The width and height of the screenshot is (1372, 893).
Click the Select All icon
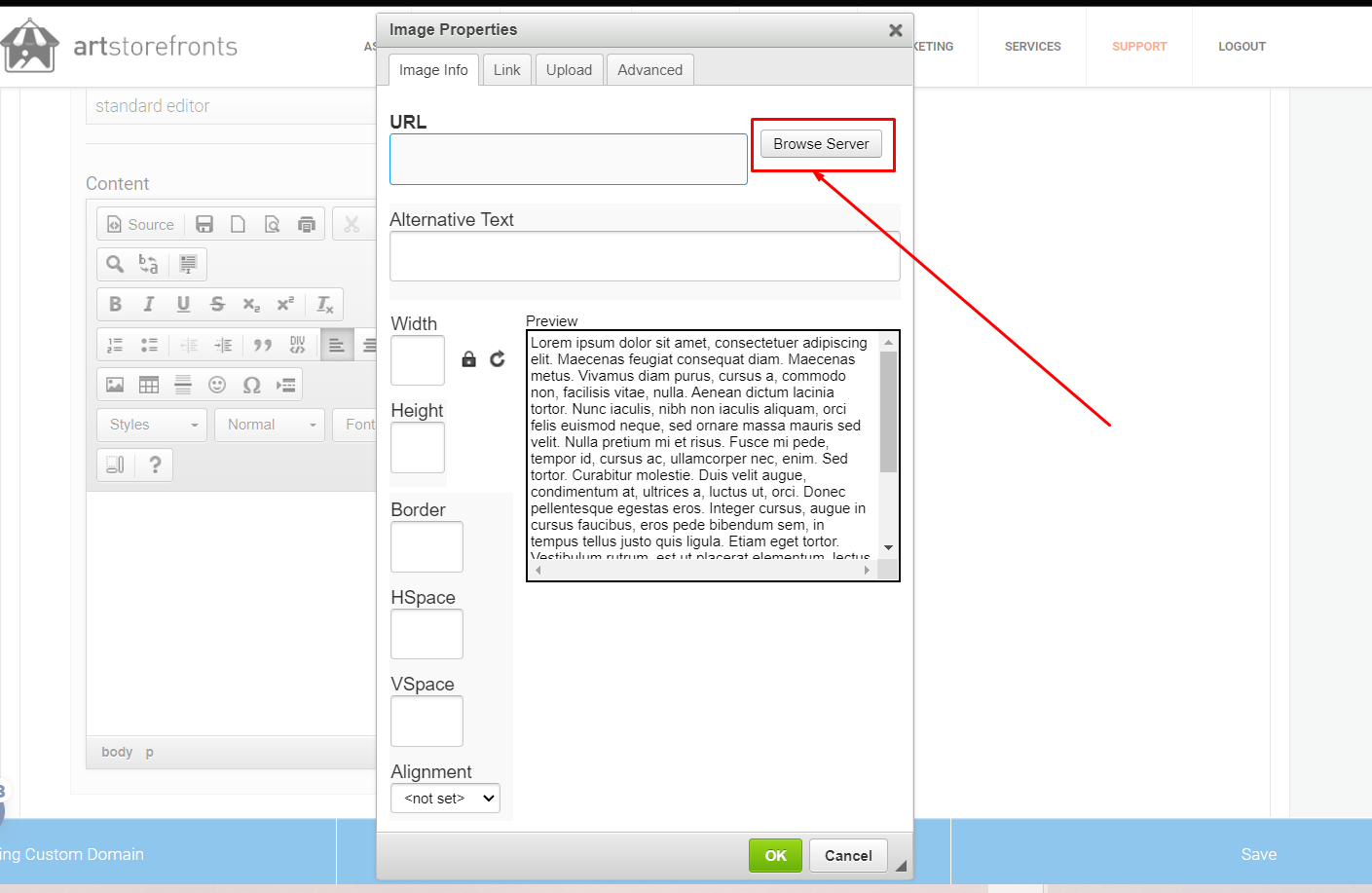coord(188,264)
